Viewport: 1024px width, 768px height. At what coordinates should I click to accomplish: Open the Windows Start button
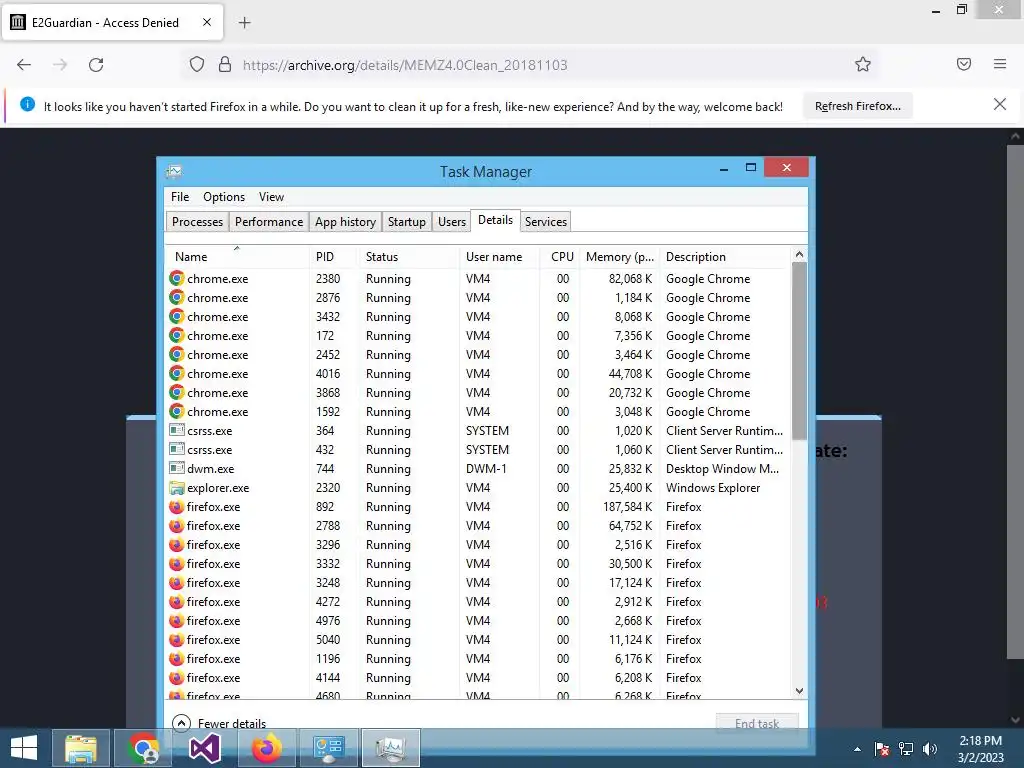click(x=24, y=748)
